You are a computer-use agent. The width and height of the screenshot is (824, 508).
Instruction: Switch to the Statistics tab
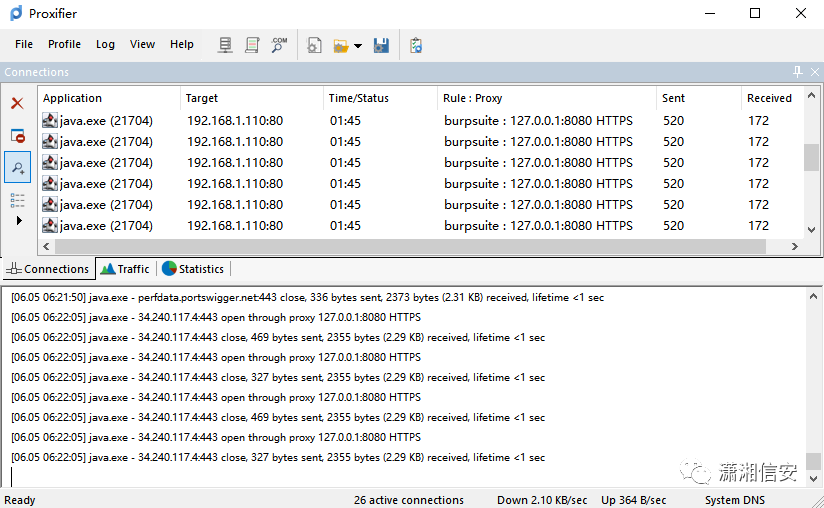193,269
